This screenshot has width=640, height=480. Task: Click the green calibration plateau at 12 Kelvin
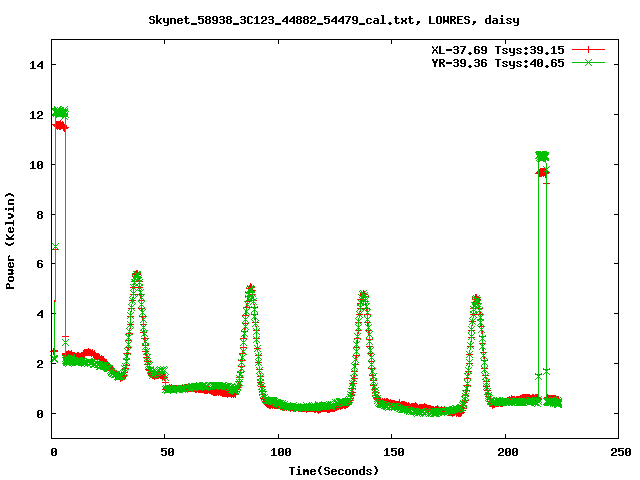pos(60,112)
